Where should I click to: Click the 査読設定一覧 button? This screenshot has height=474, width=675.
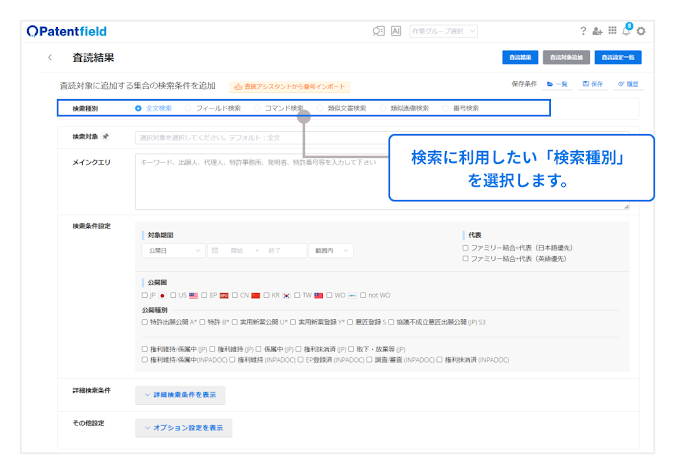(x=618, y=58)
